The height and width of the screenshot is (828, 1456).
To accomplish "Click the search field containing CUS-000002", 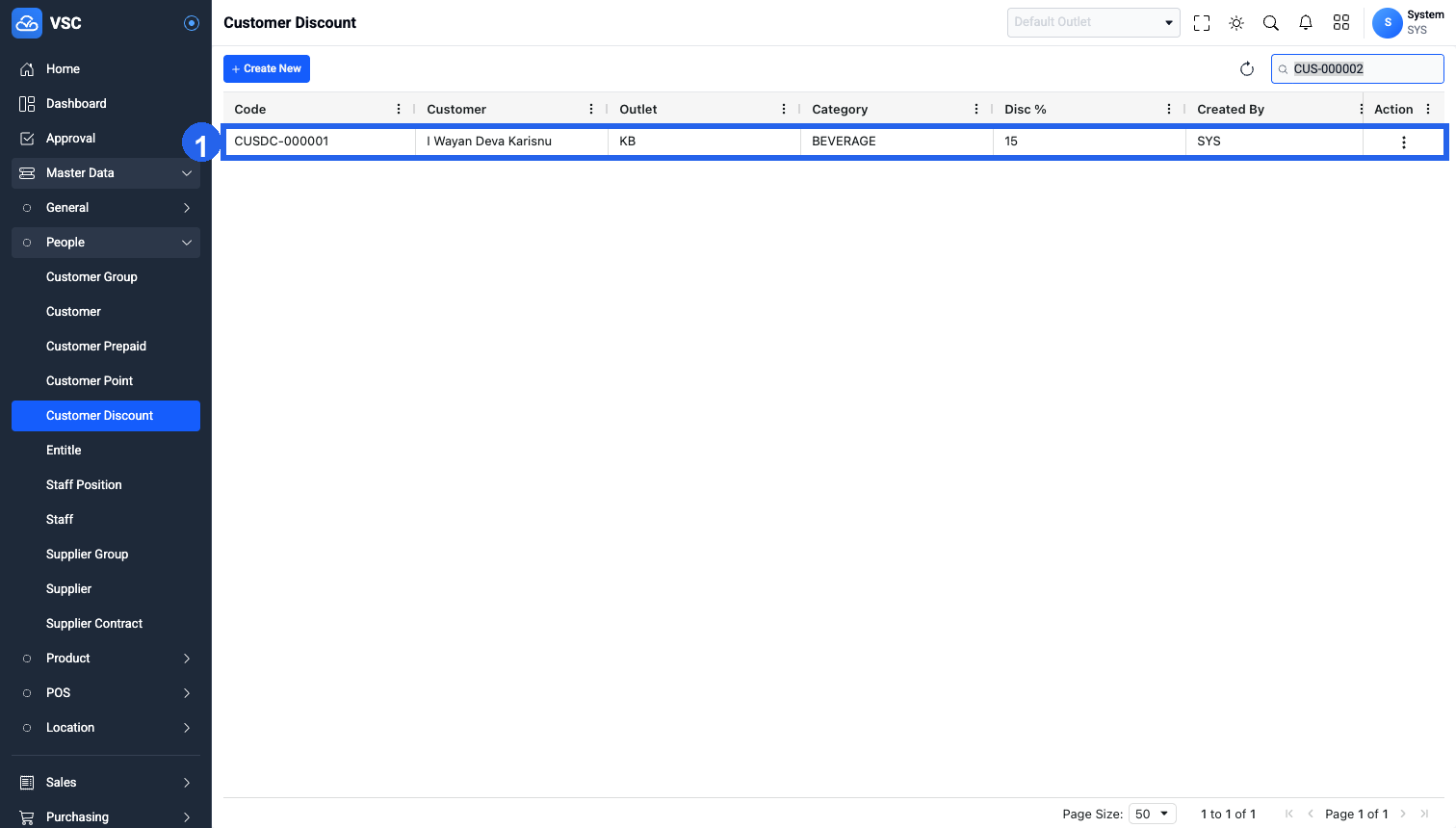I will point(1358,69).
